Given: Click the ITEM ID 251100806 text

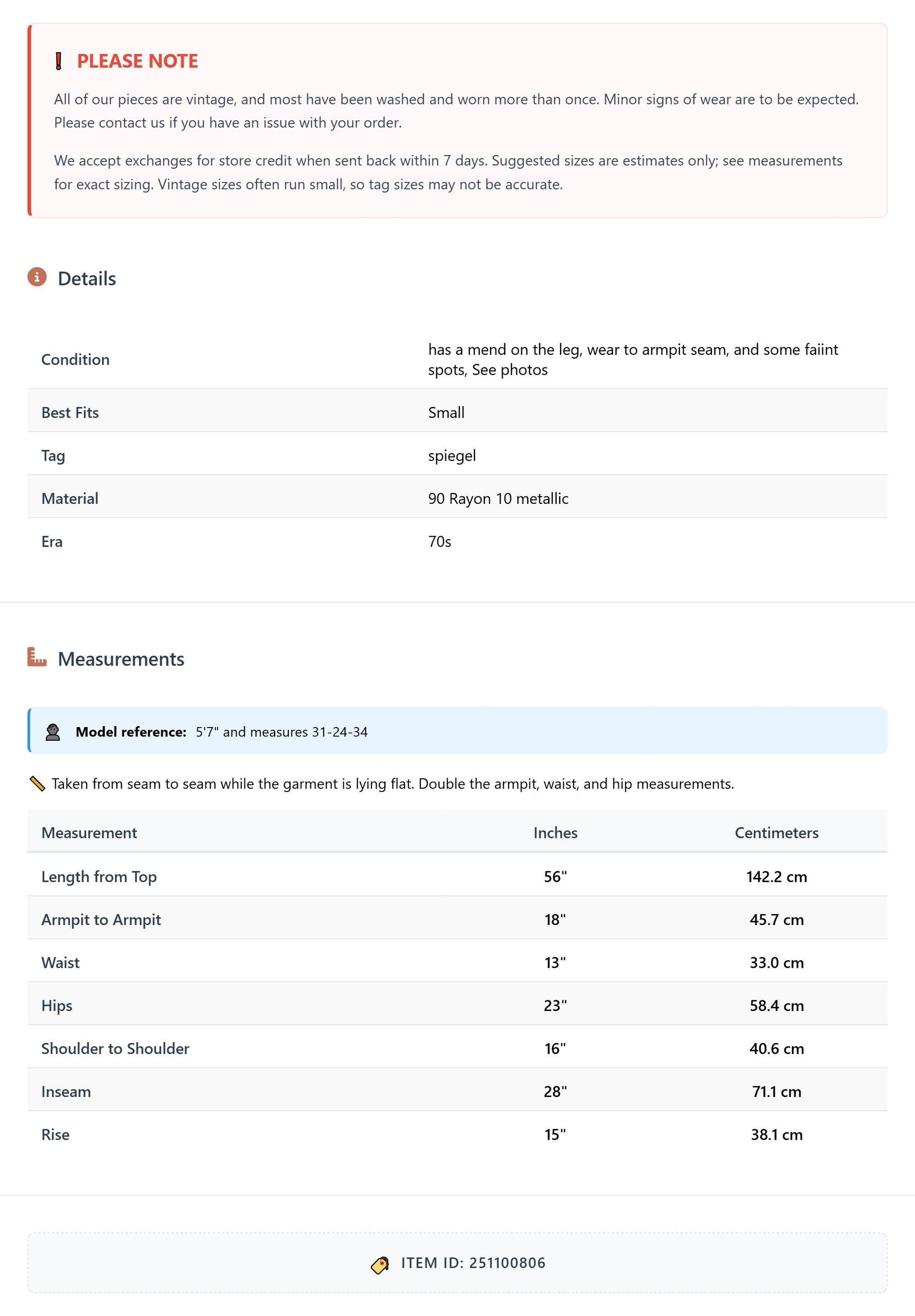Looking at the screenshot, I should pyautogui.click(x=473, y=1263).
